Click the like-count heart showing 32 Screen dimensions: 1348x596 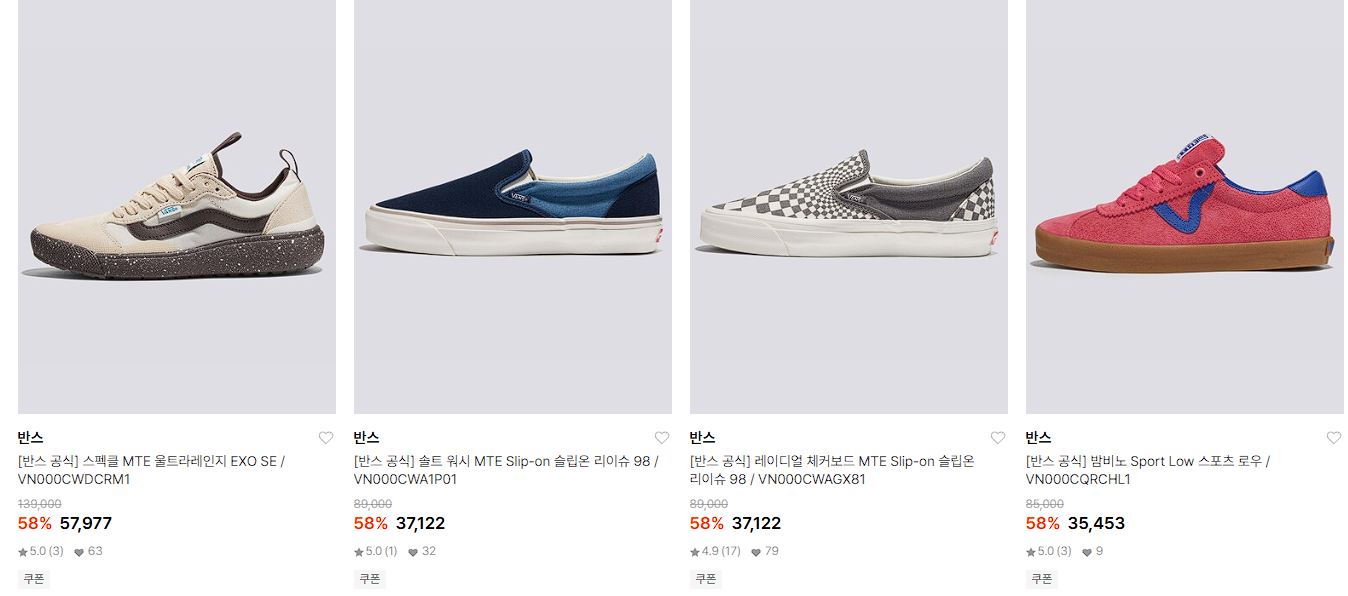pyautogui.click(x=413, y=552)
